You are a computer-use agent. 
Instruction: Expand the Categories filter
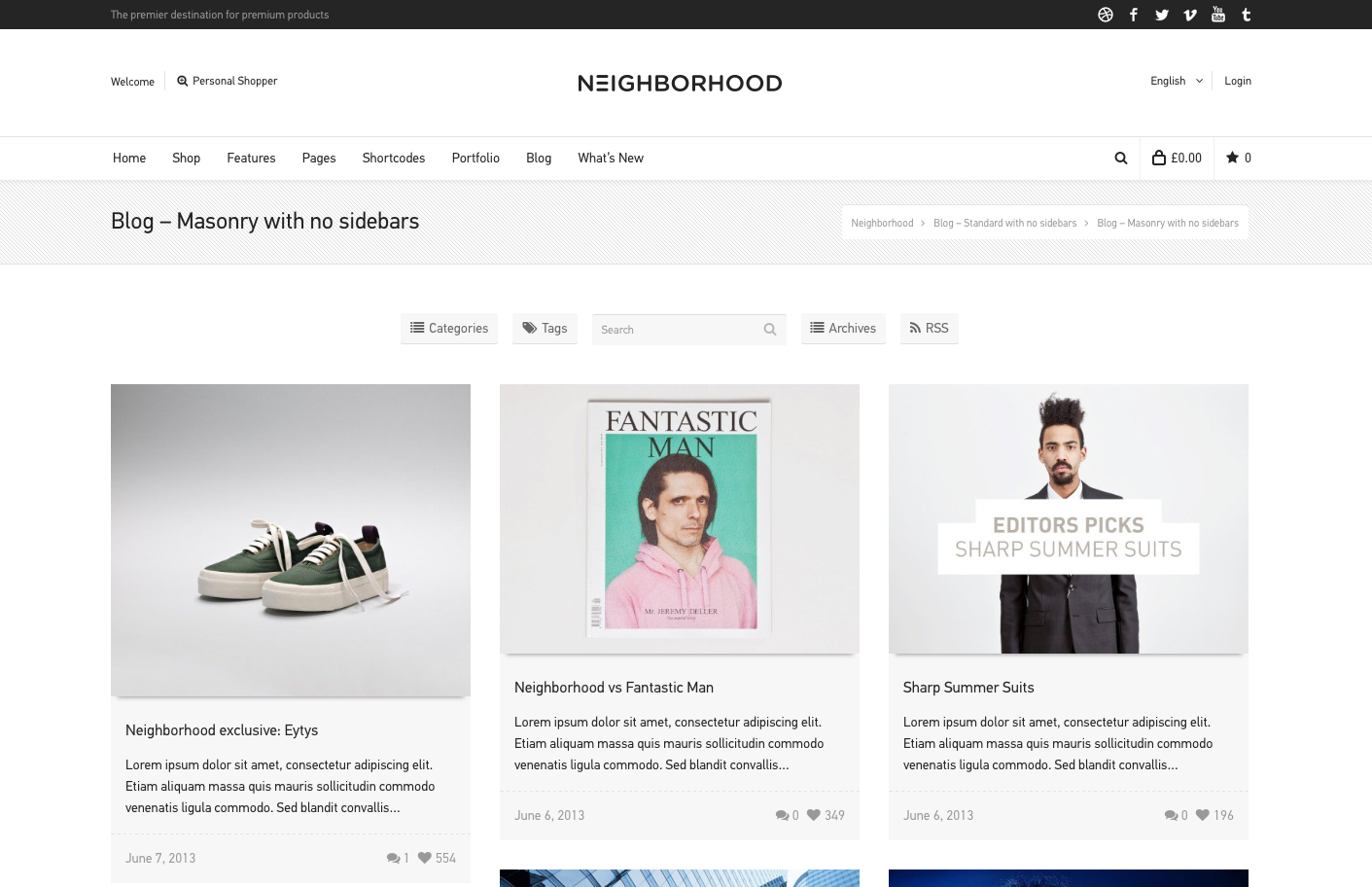(449, 329)
